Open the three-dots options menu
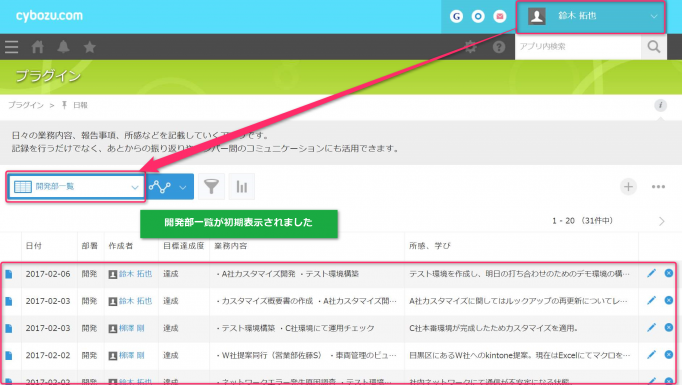This screenshot has height=385, width=682. point(658,187)
